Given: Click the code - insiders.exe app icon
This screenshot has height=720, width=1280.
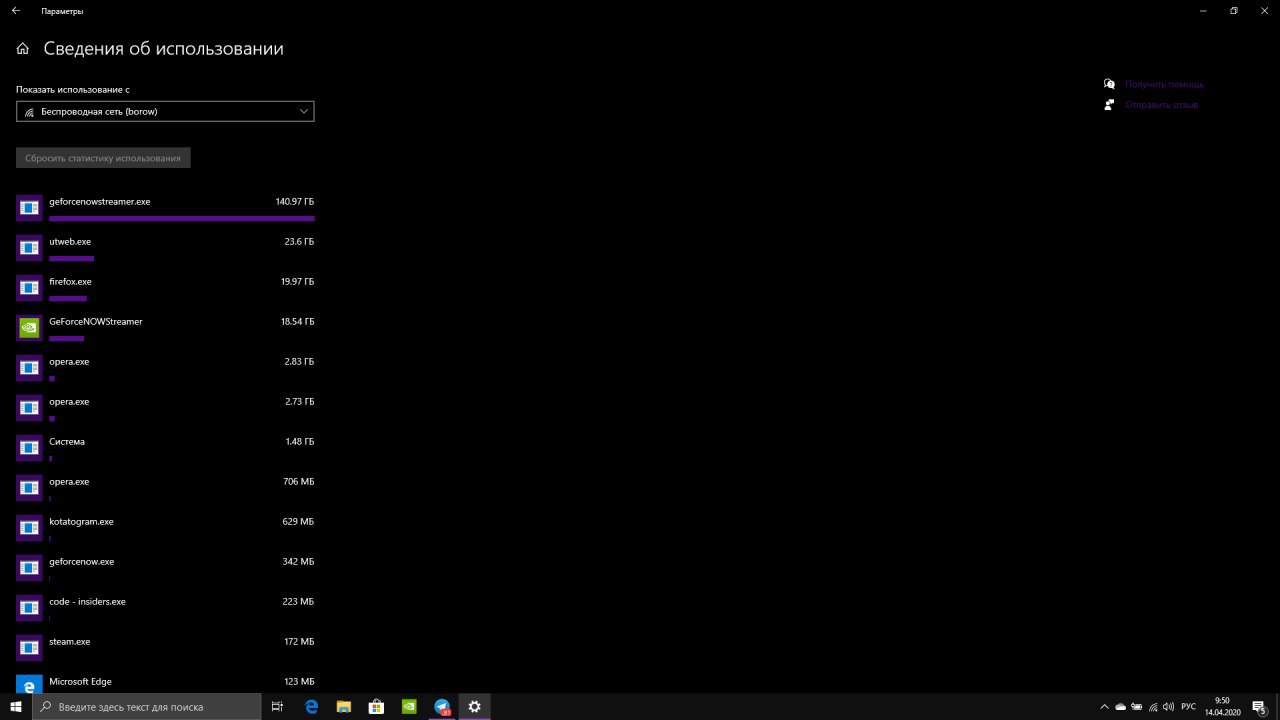Looking at the screenshot, I should click(x=29, y=608).
